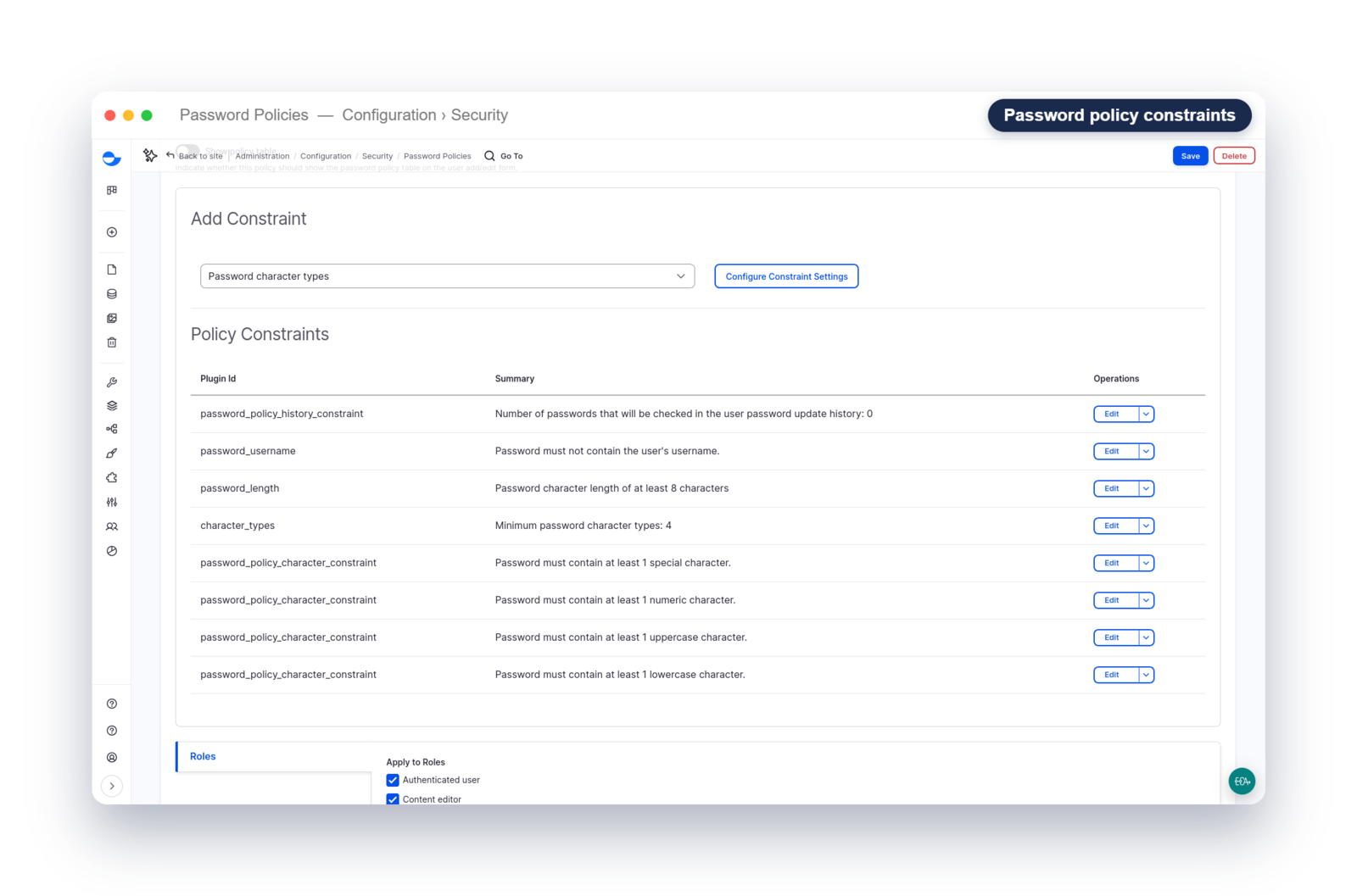Edit the password_username constraint
The height and width of the screenshot is (896, 1357).
1115,451
